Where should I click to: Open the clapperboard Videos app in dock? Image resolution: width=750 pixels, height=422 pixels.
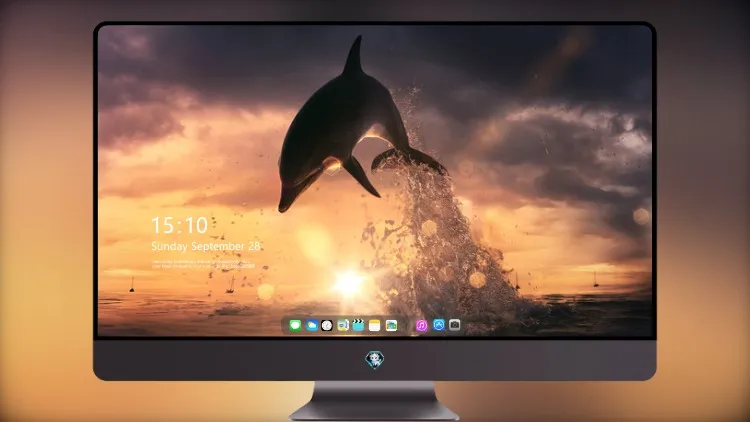(x=358, y=325)
